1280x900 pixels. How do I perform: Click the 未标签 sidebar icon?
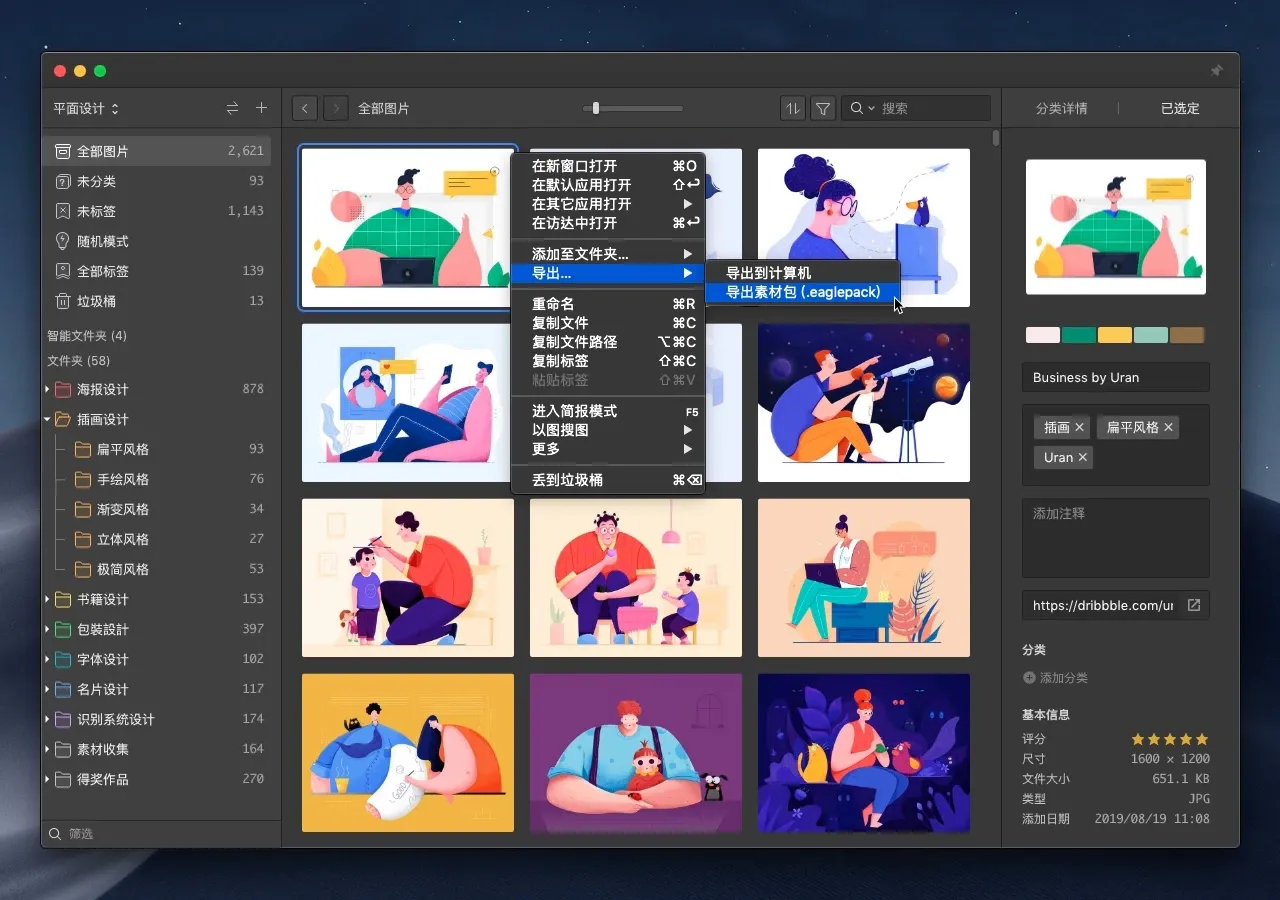coord(62,211)
